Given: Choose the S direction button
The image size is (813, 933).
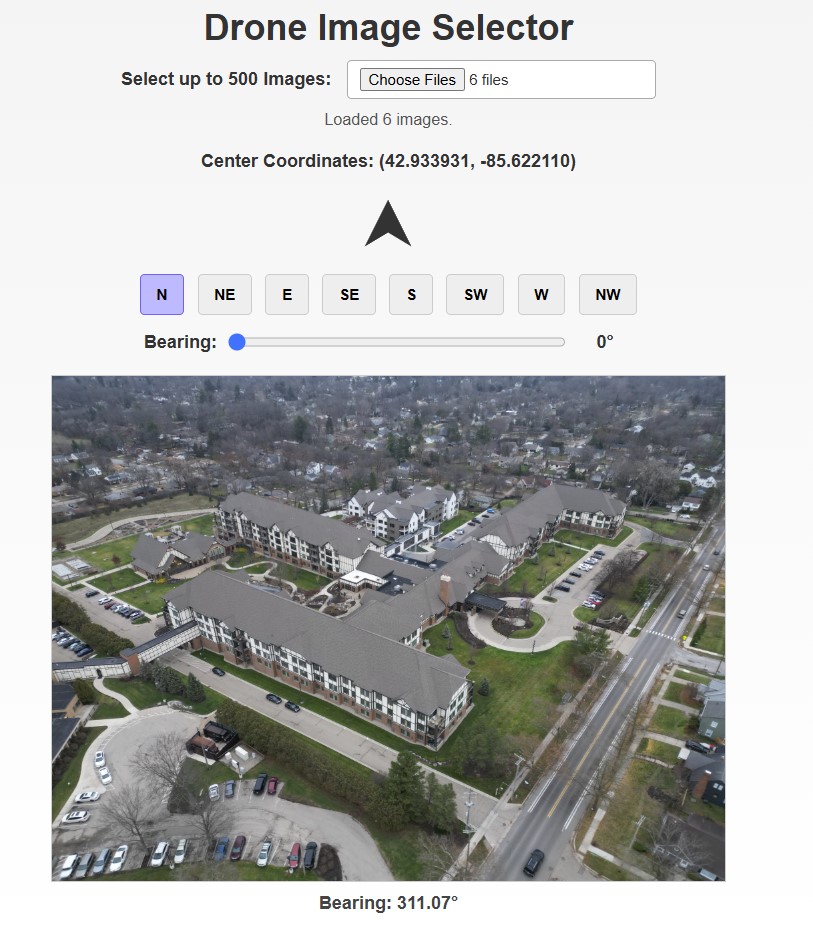Looking at the screenshot, I should 411,295.
